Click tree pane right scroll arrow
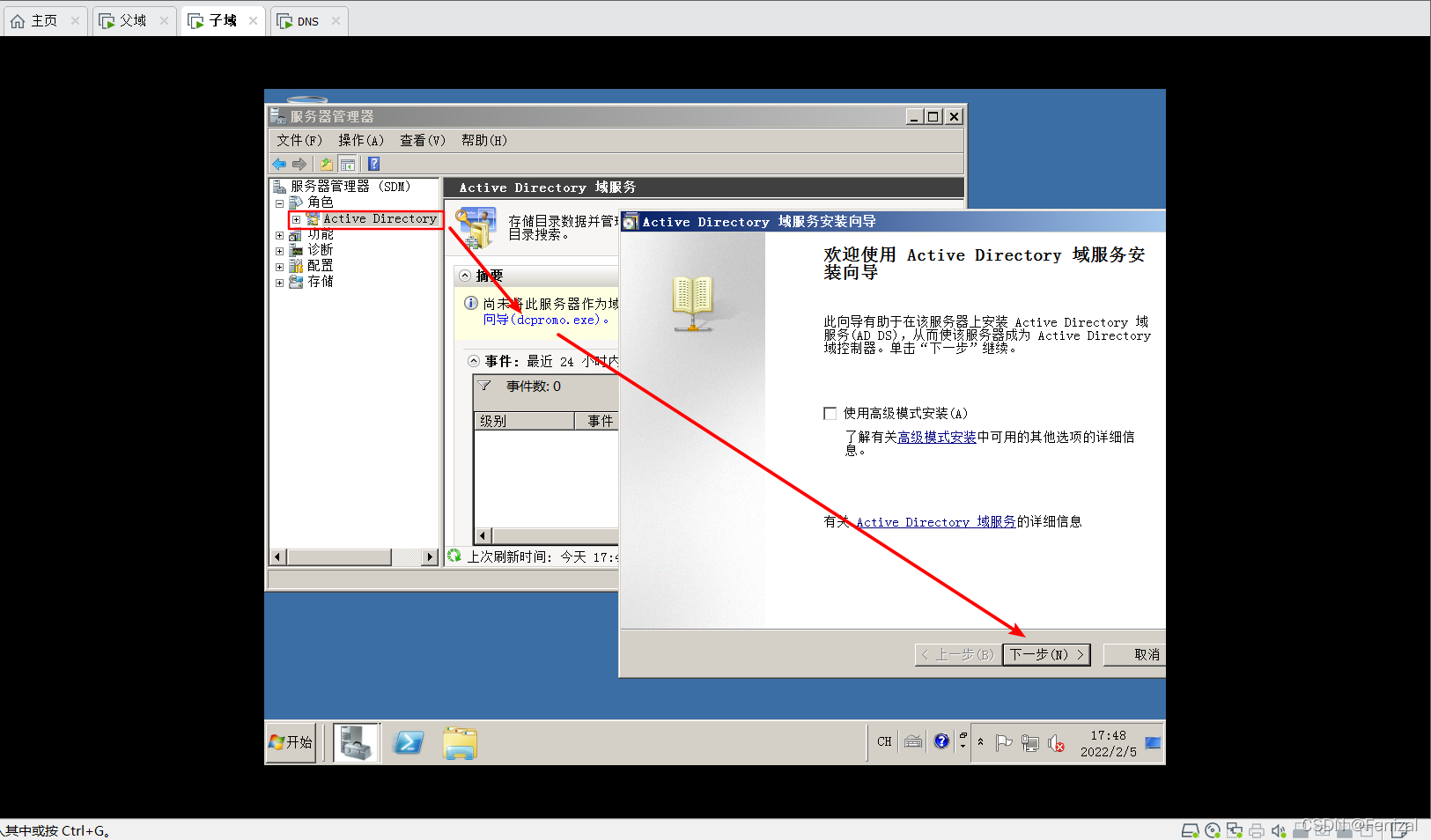 430,556
